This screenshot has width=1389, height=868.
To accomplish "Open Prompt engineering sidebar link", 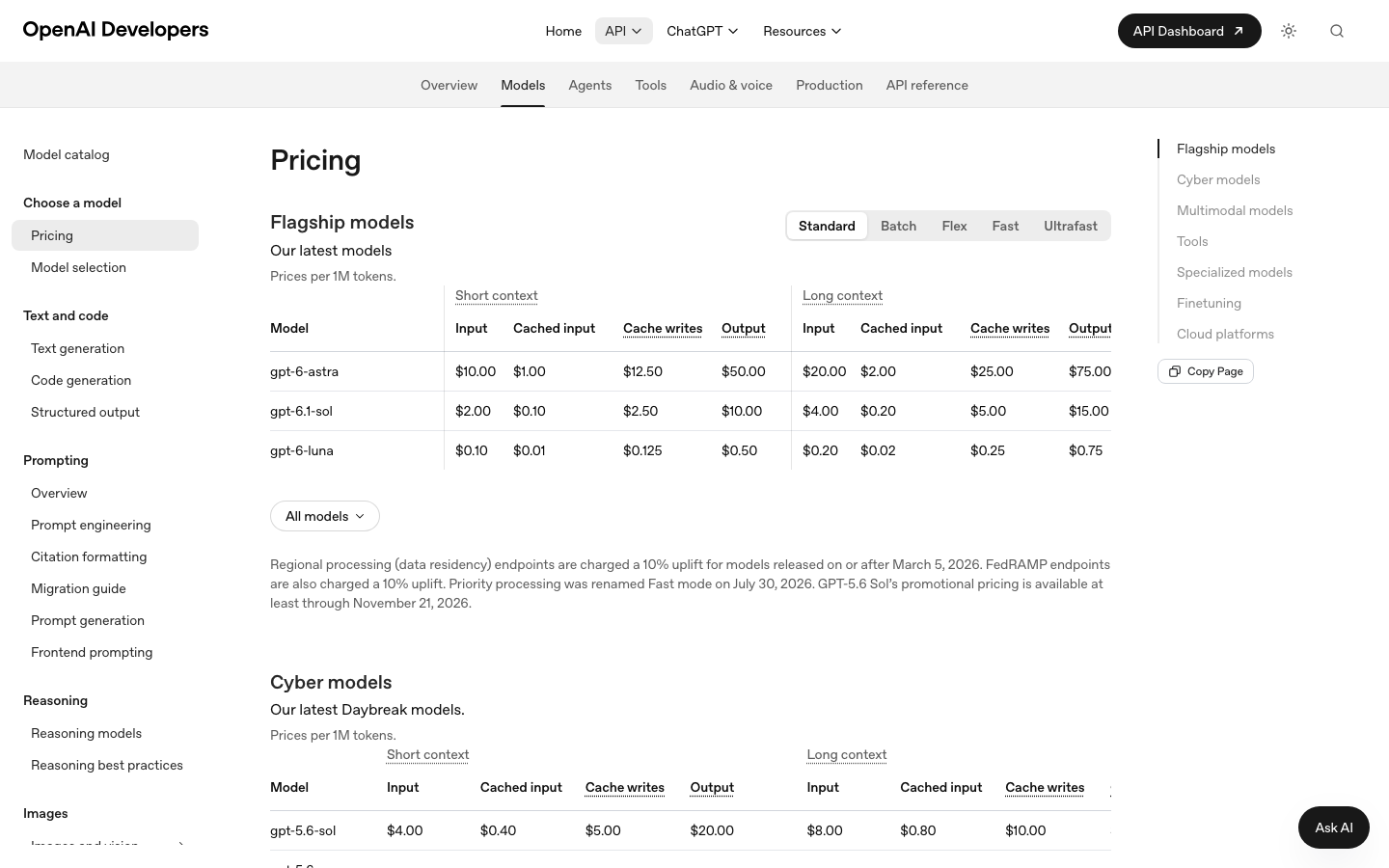I will tap(91, 525).
